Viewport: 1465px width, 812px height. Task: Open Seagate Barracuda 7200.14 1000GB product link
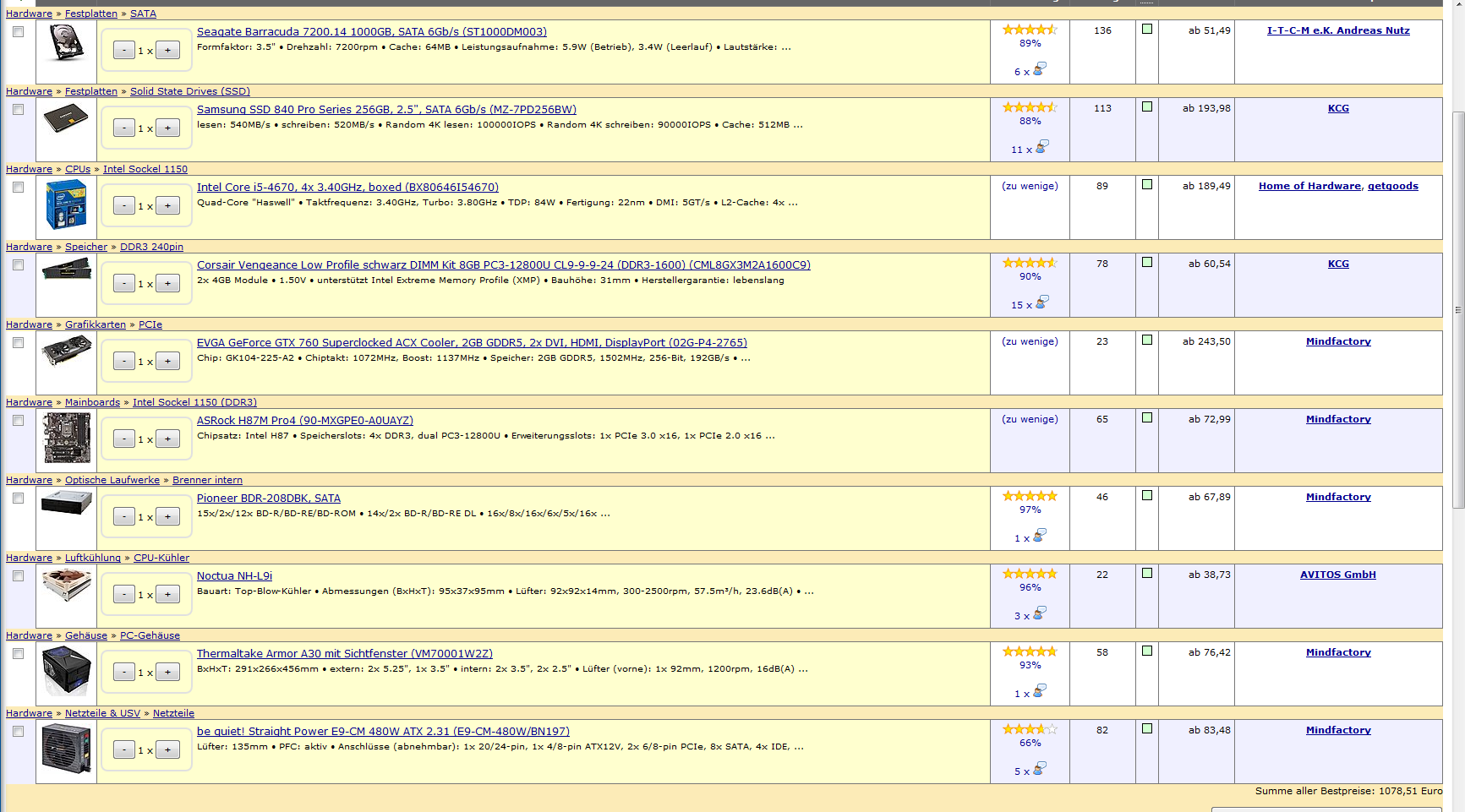[372, 32]
